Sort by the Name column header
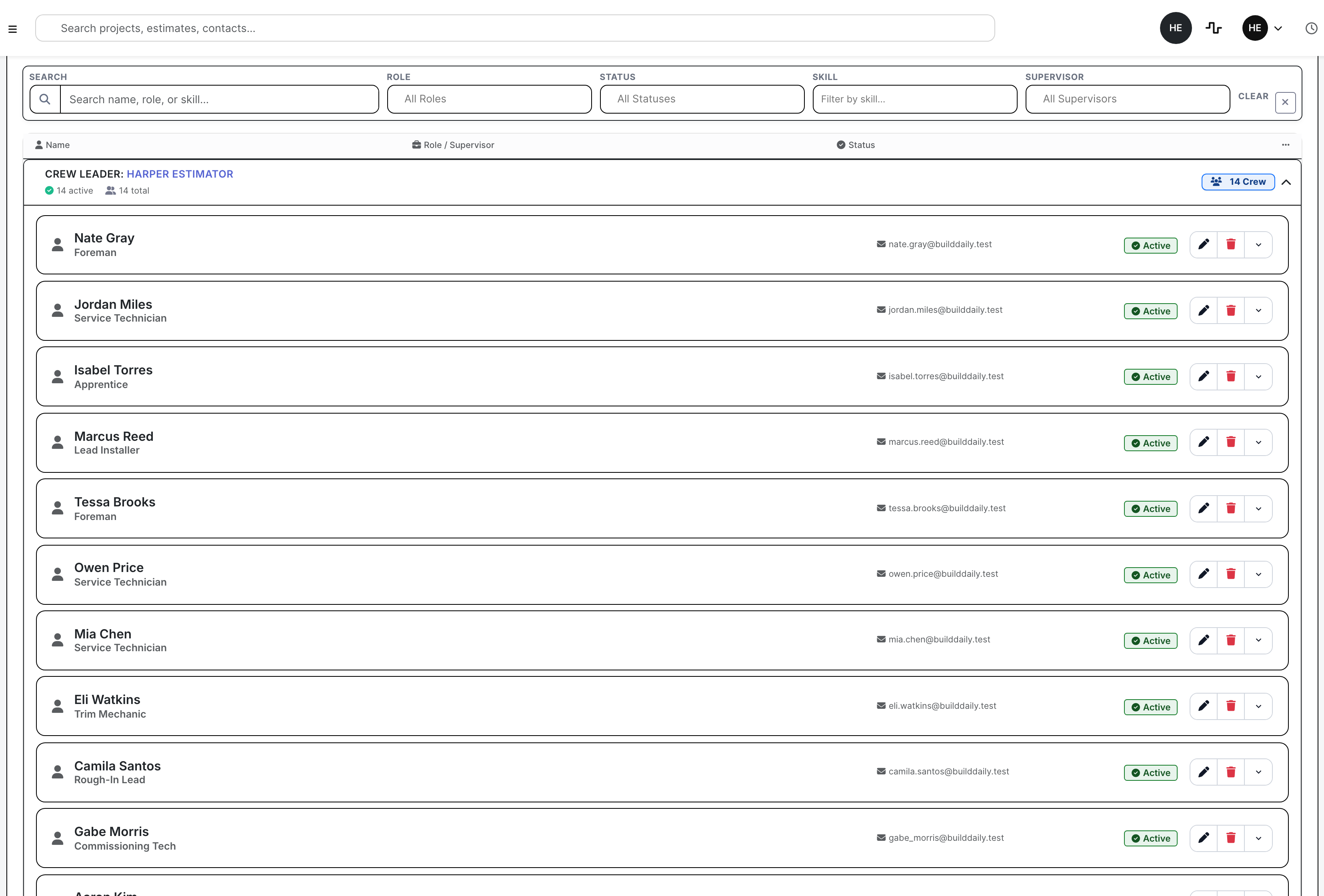Image resolution: width=1324 pixels, height=896 pixels. pos(52,145)
